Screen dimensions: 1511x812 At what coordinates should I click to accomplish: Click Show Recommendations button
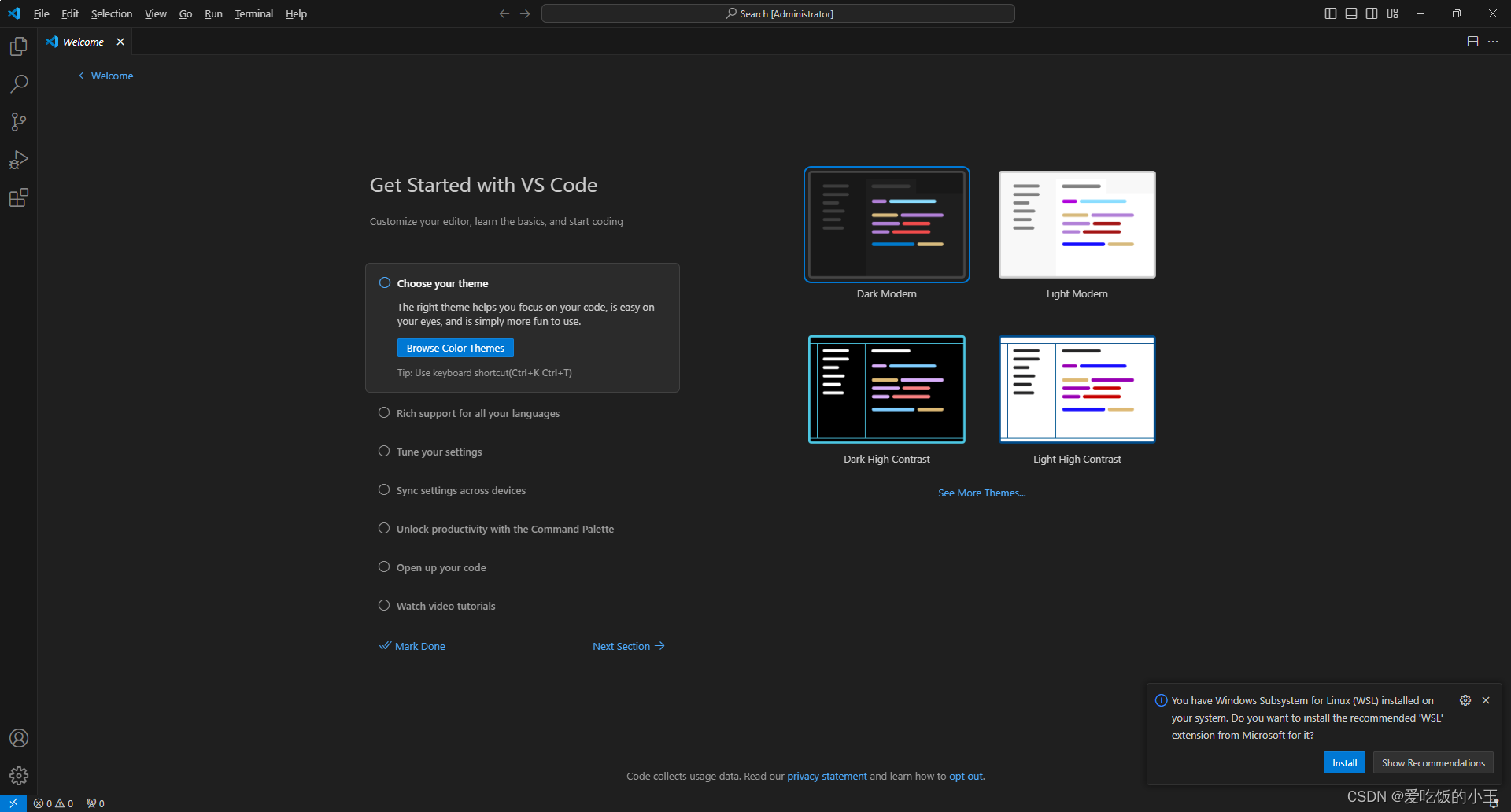[1433, 763]
